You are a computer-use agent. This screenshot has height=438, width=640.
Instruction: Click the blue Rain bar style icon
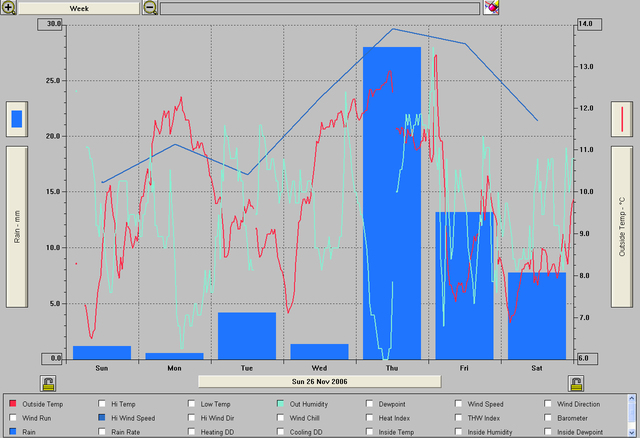click(x=16, y=120)
